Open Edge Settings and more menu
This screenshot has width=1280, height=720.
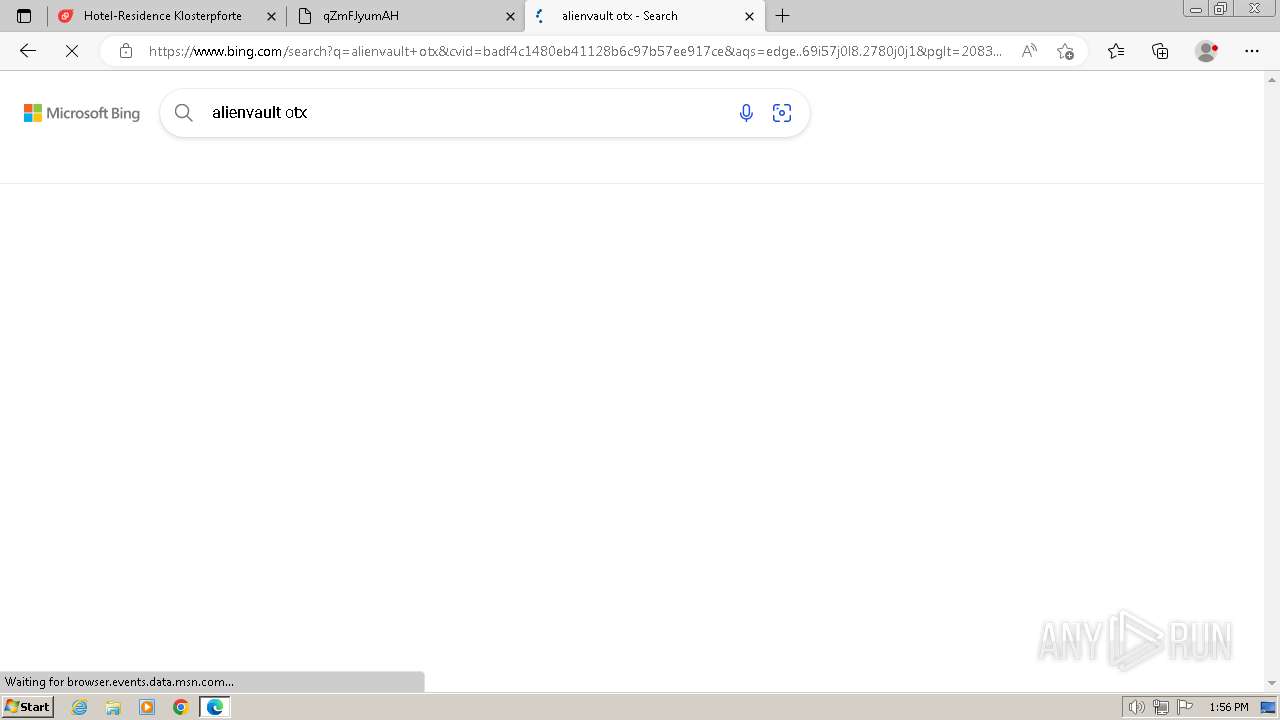click(1252, 51)
